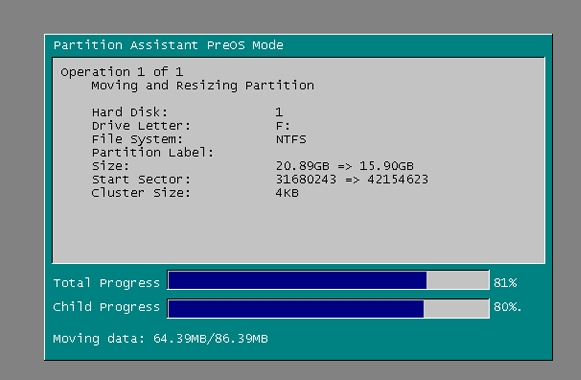Viewport: 581px width, 380px height.
Task: Click the Moving data status text
Action: 160,339
